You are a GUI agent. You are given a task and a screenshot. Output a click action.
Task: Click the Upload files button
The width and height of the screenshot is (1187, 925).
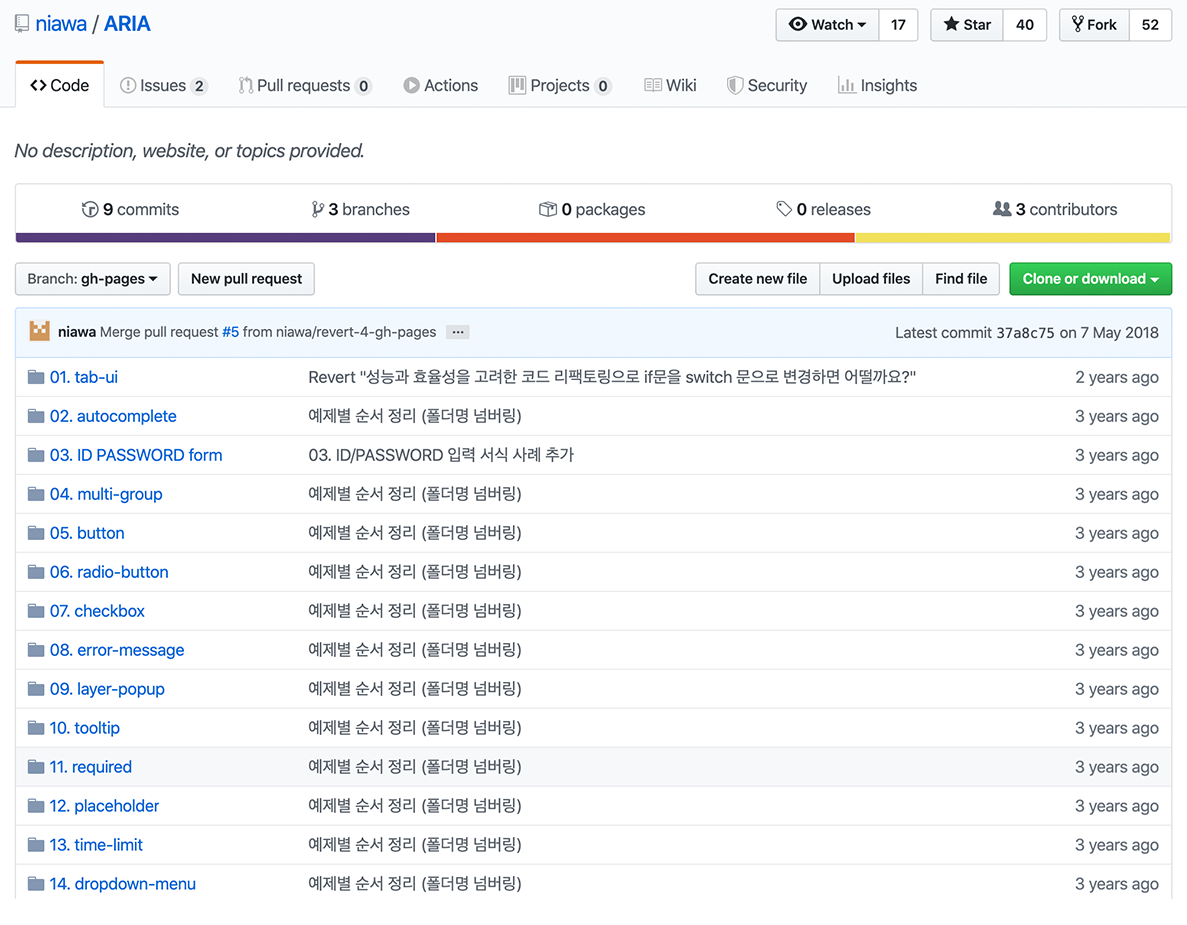coord(871,279)
